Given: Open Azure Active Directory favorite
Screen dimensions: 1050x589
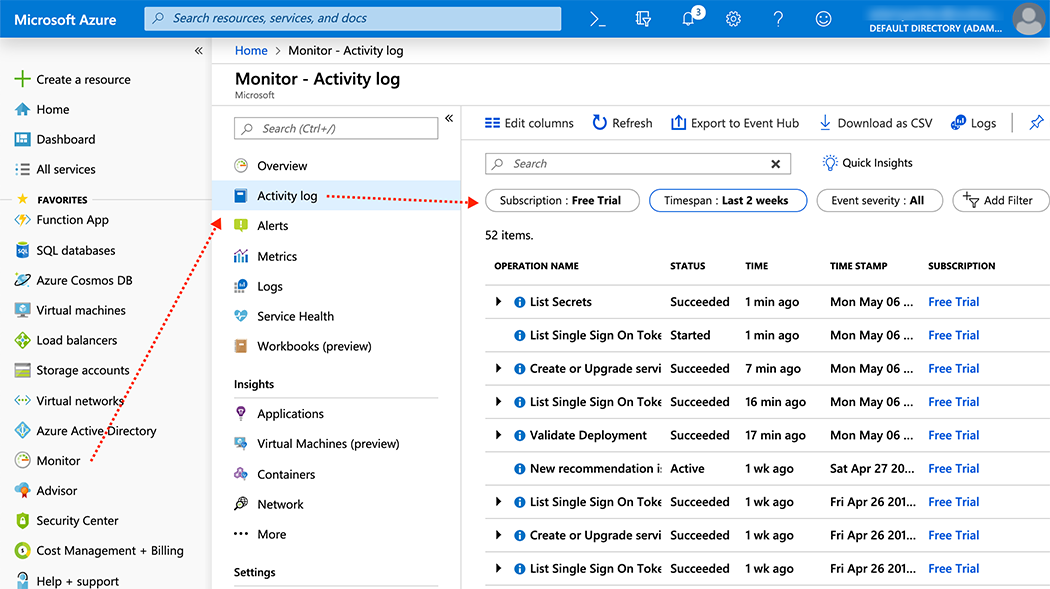Looking at the screenshot, I should pos(86,430).
